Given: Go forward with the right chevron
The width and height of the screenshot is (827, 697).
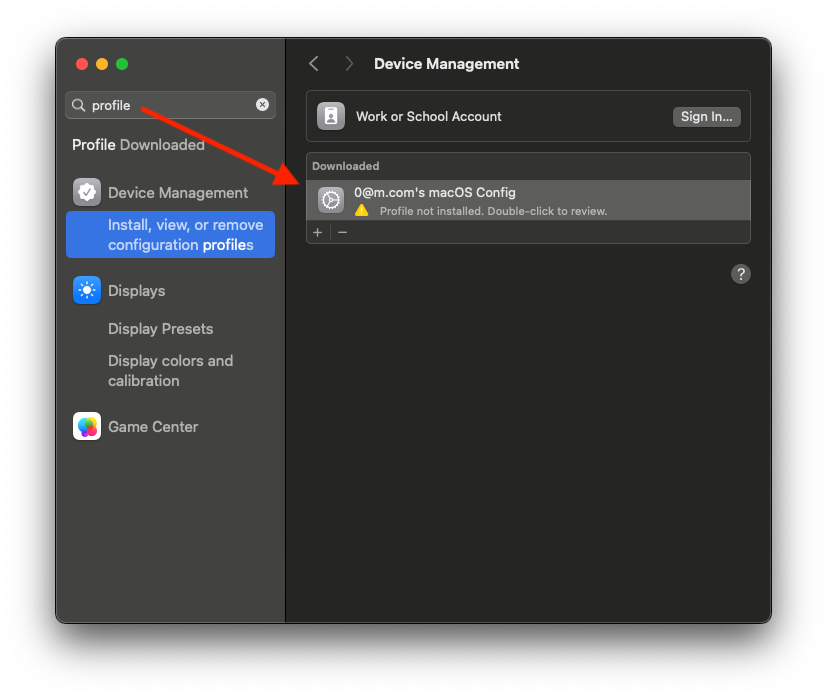Looking at the screenshot, I should click(349, 64).
